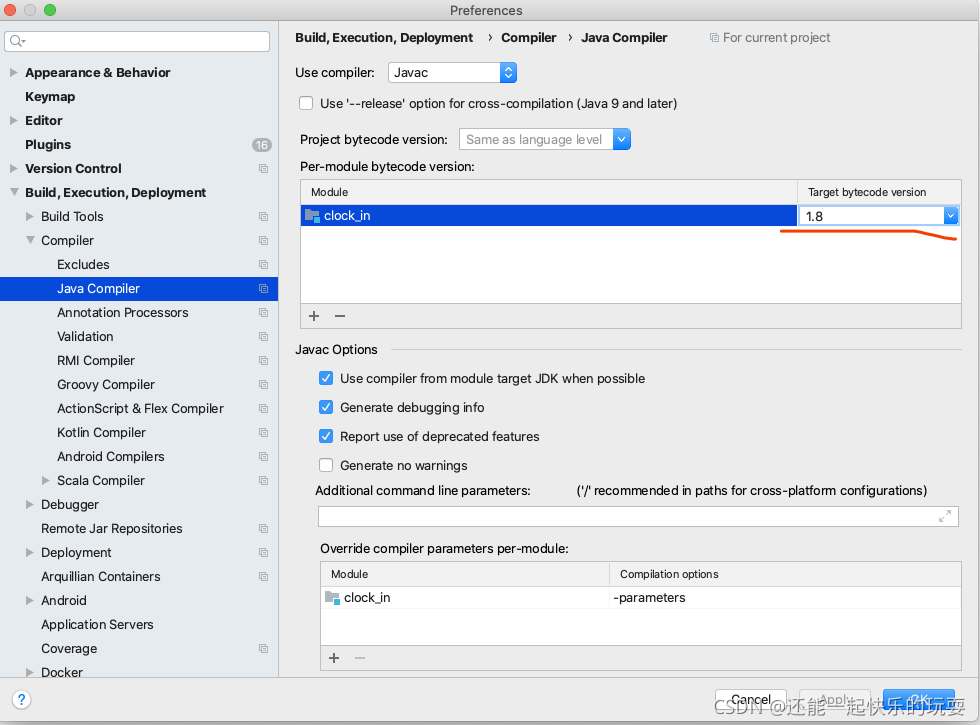Expand the Android section arrow
The height and width of the screenshot is (725, 980).
coord(29,601)
